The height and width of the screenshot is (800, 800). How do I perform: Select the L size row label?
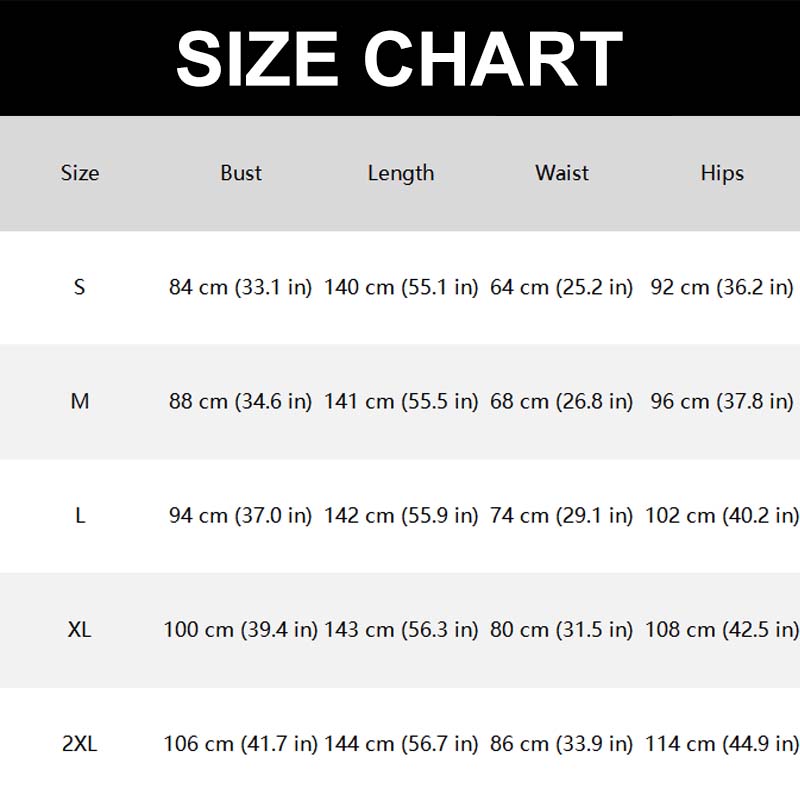80,516
